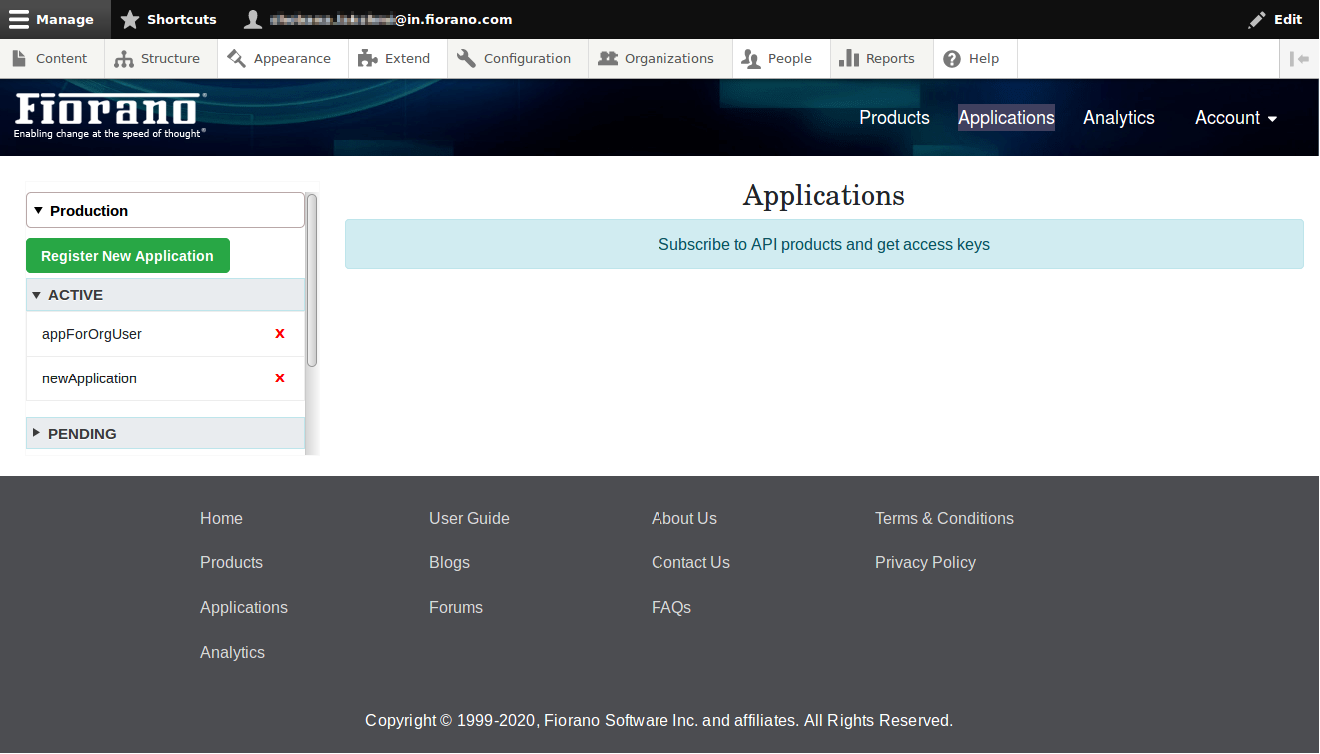This screenshot has width=1320, height=754.
Task: Click the sidebar vertical scrollbar
Action: (312, 281)
